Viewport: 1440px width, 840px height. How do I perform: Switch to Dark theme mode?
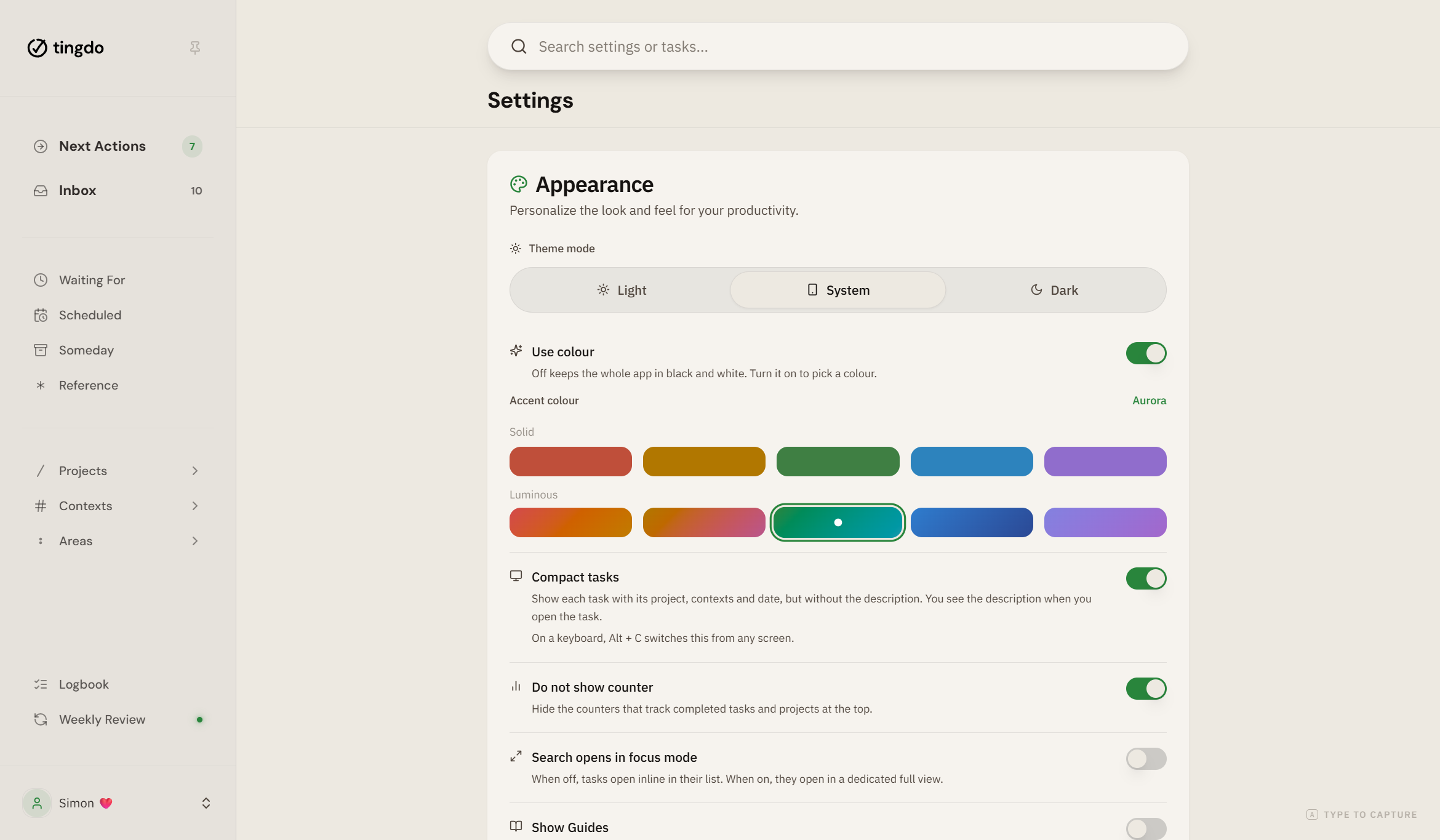(1054, 290)
